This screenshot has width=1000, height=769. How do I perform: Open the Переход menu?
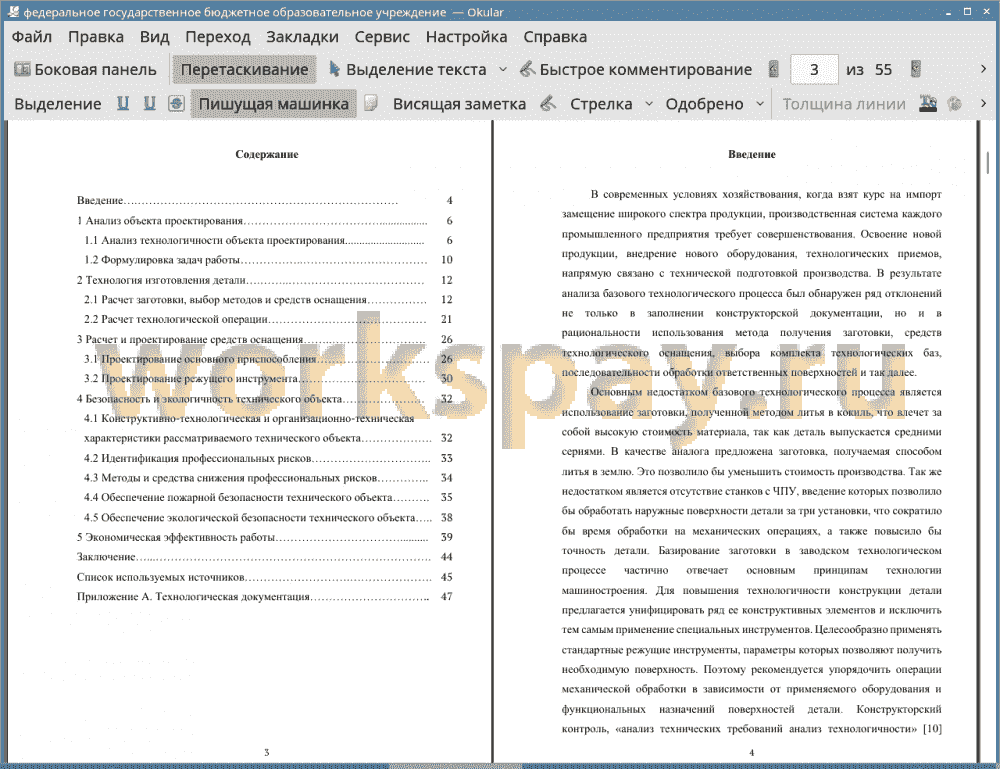pos(217,37)
